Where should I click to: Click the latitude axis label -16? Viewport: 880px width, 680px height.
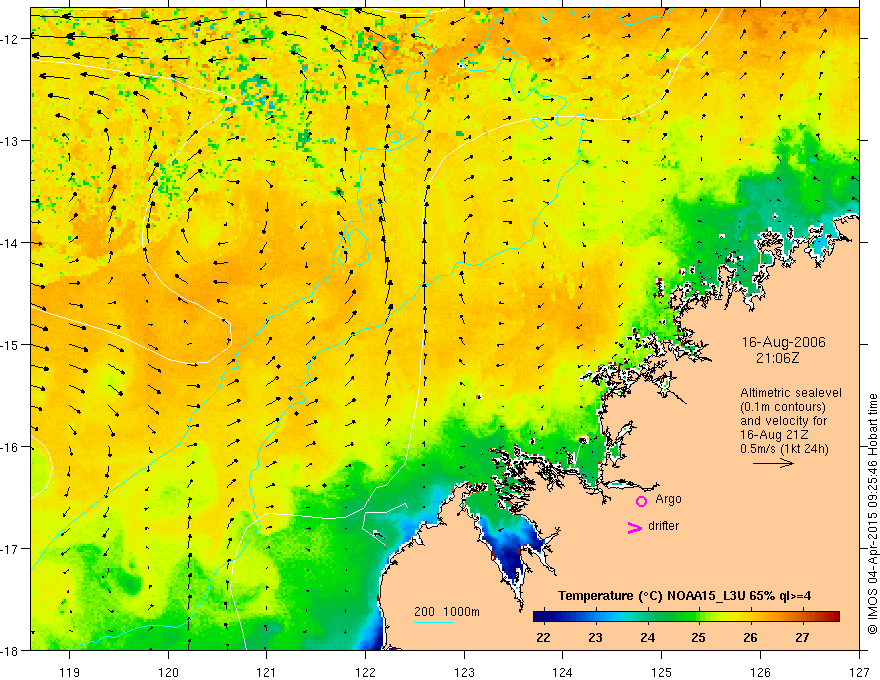(10, 447)
